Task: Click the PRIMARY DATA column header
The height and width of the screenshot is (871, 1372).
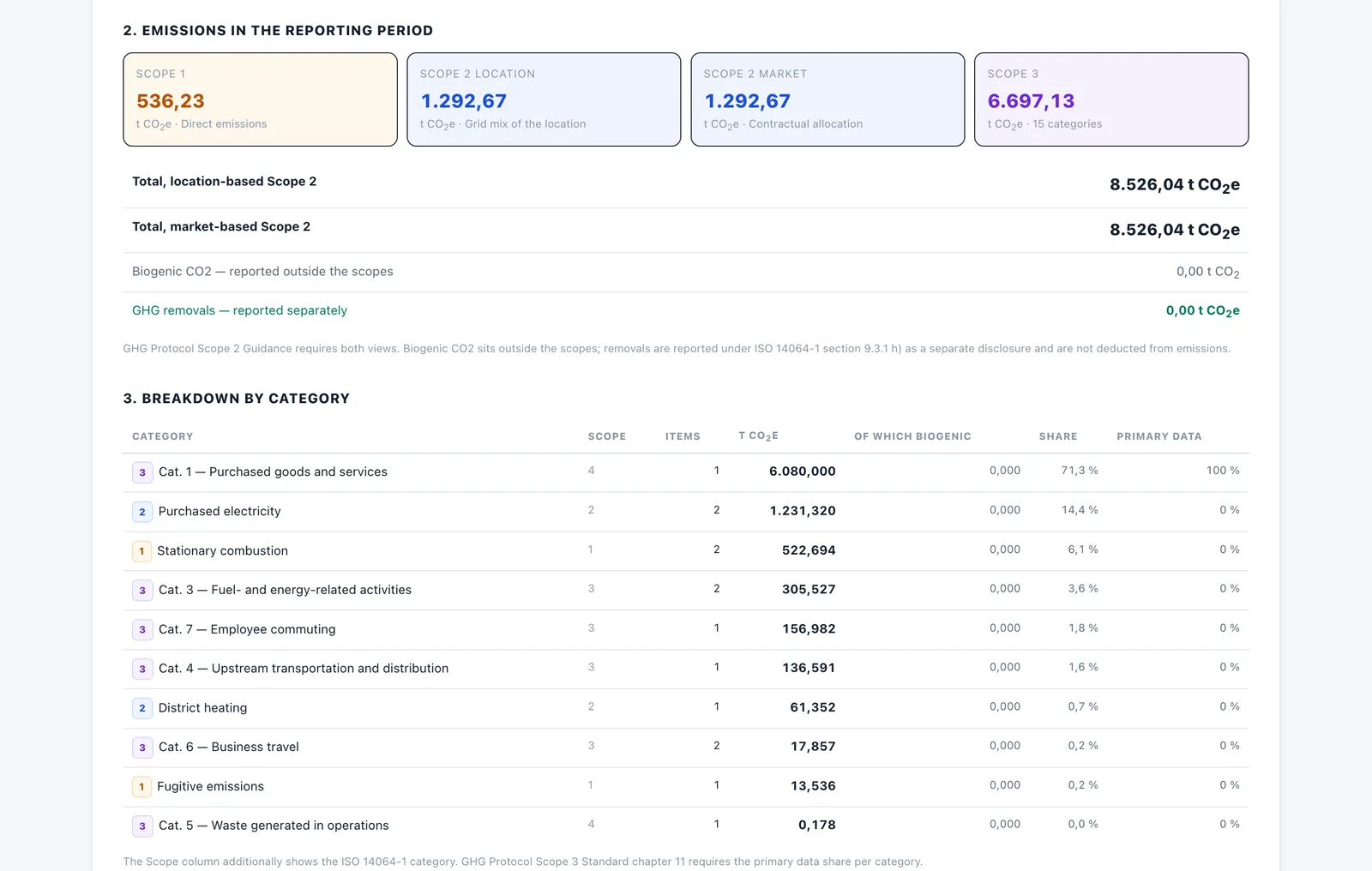Action: point(1159,436)
